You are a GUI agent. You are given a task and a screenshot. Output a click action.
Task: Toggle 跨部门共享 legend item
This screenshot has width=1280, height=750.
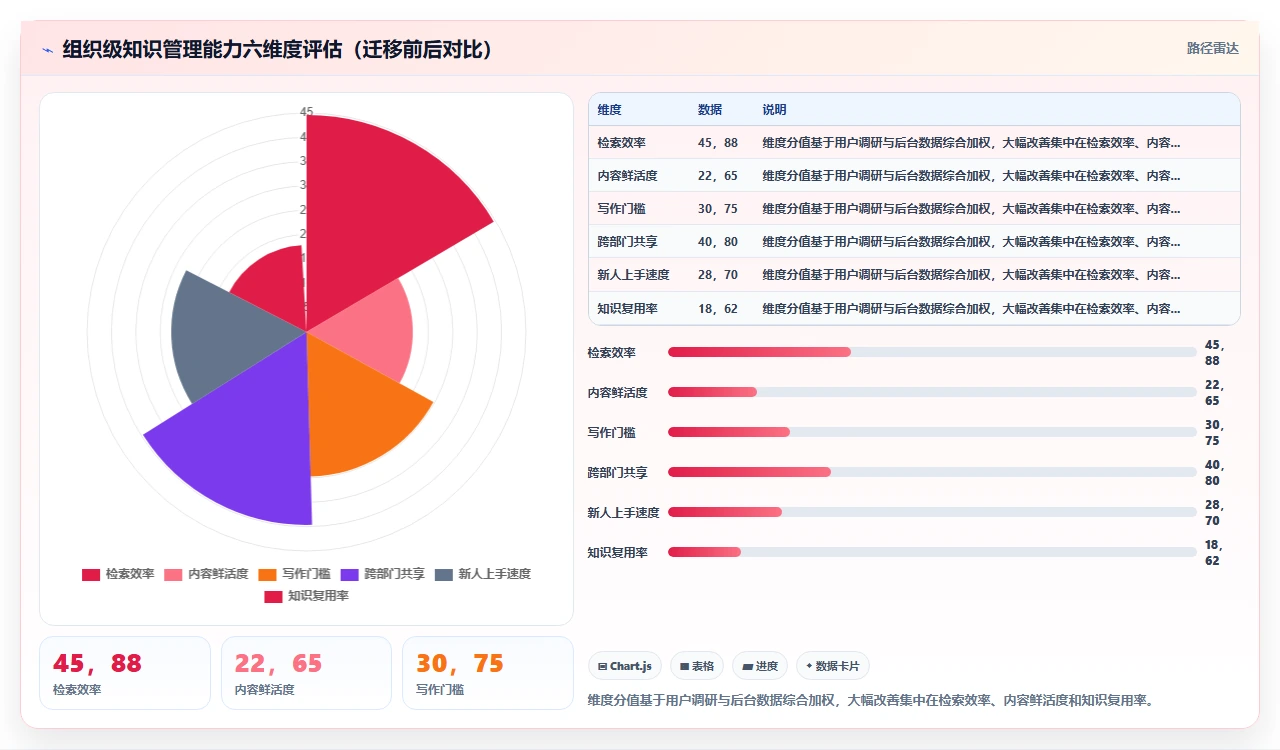pos(383,574)
